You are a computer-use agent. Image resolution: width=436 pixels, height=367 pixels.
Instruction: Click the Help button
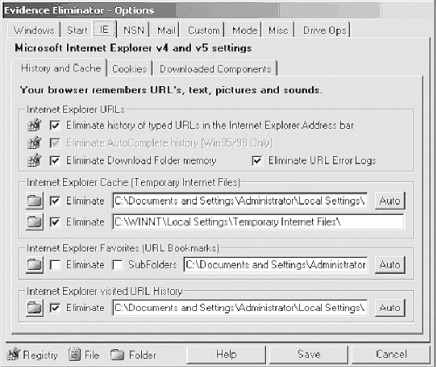point(226,354)
